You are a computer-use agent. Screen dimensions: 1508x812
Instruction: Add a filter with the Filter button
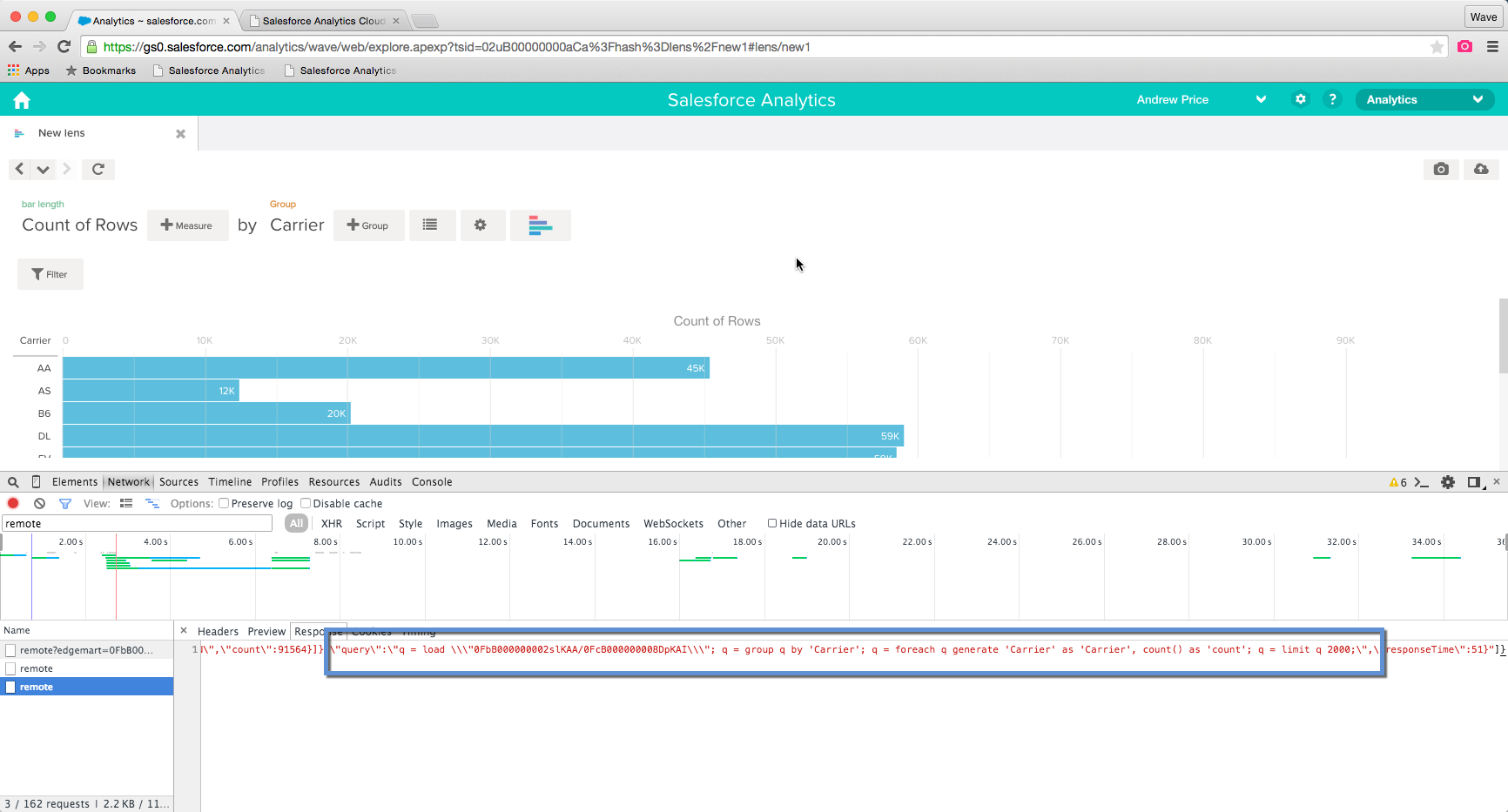click(x=50, y=274)
